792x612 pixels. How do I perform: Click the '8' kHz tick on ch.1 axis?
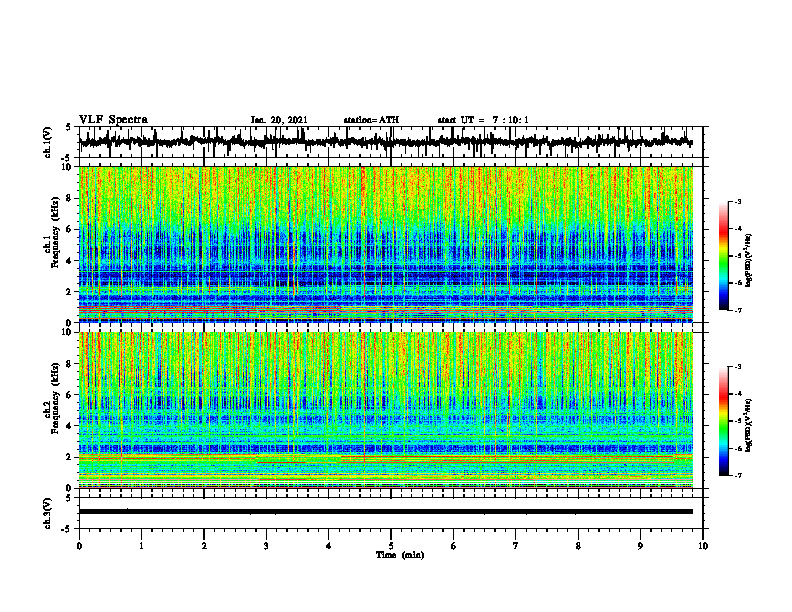(x=70, y=198)
